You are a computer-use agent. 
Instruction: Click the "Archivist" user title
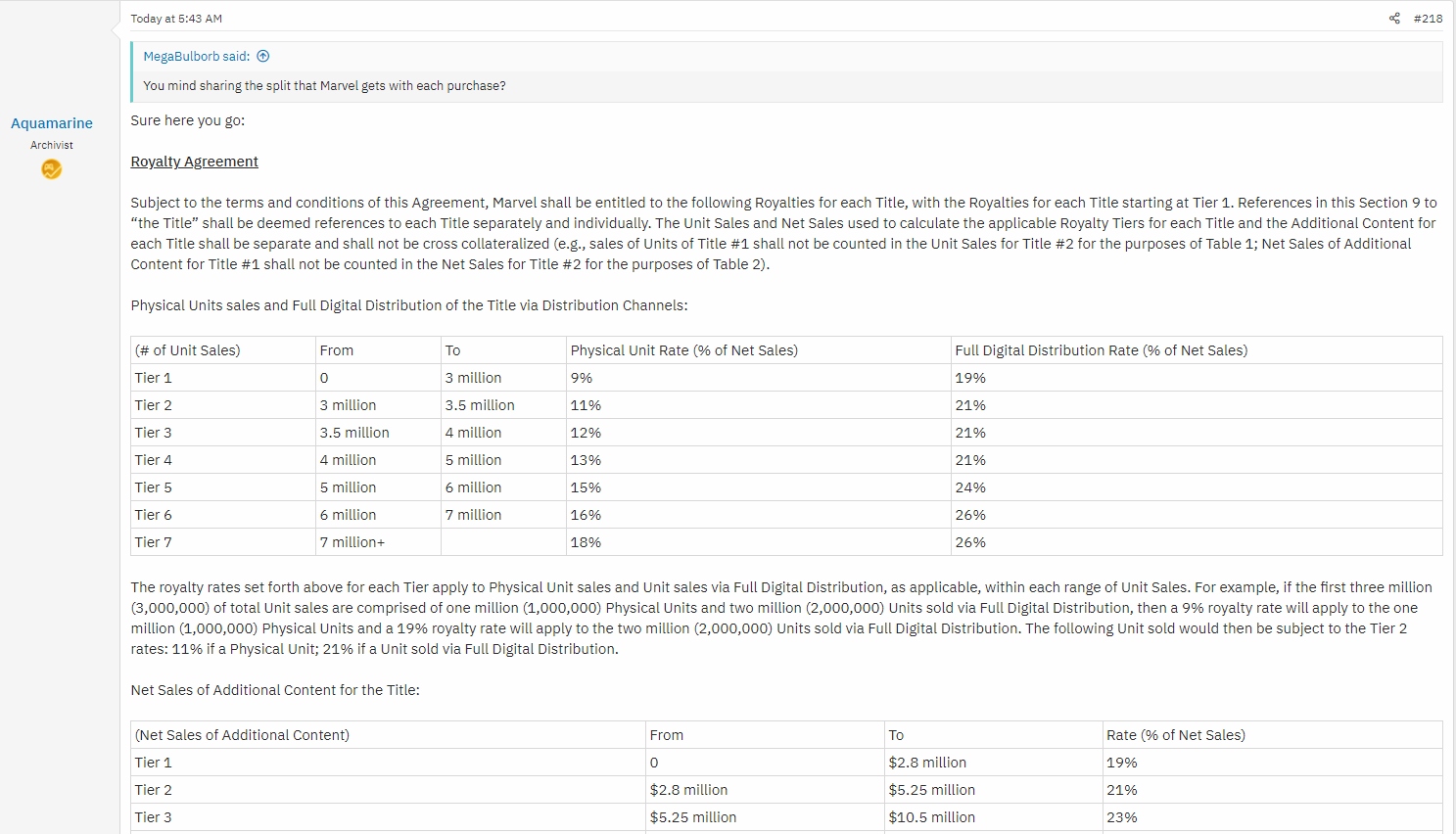(52, 145)
